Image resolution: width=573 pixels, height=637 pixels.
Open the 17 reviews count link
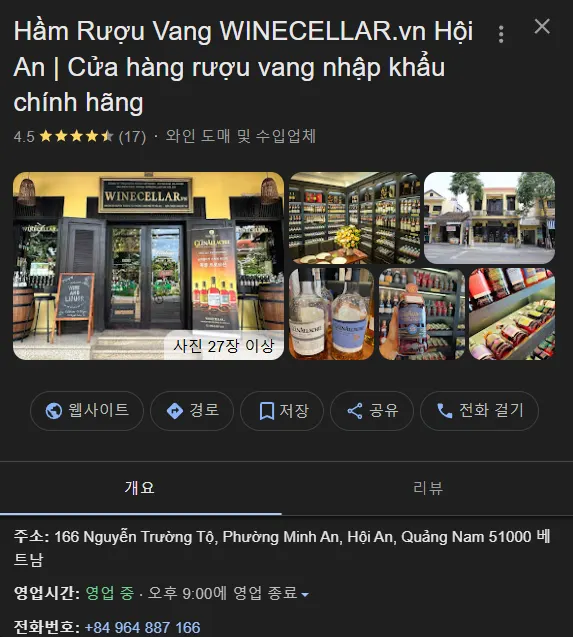point(132,136)
